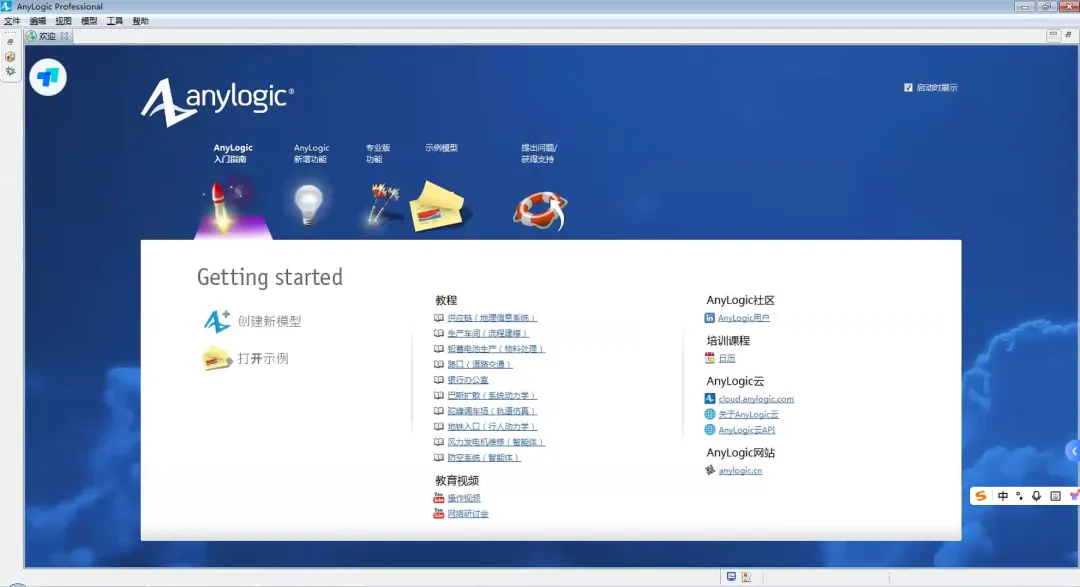This screenshot has height=587, width=1080.
Task: Click the LinkedIn icon beside AnyLogic用户
Action: [x=709, y=318]
